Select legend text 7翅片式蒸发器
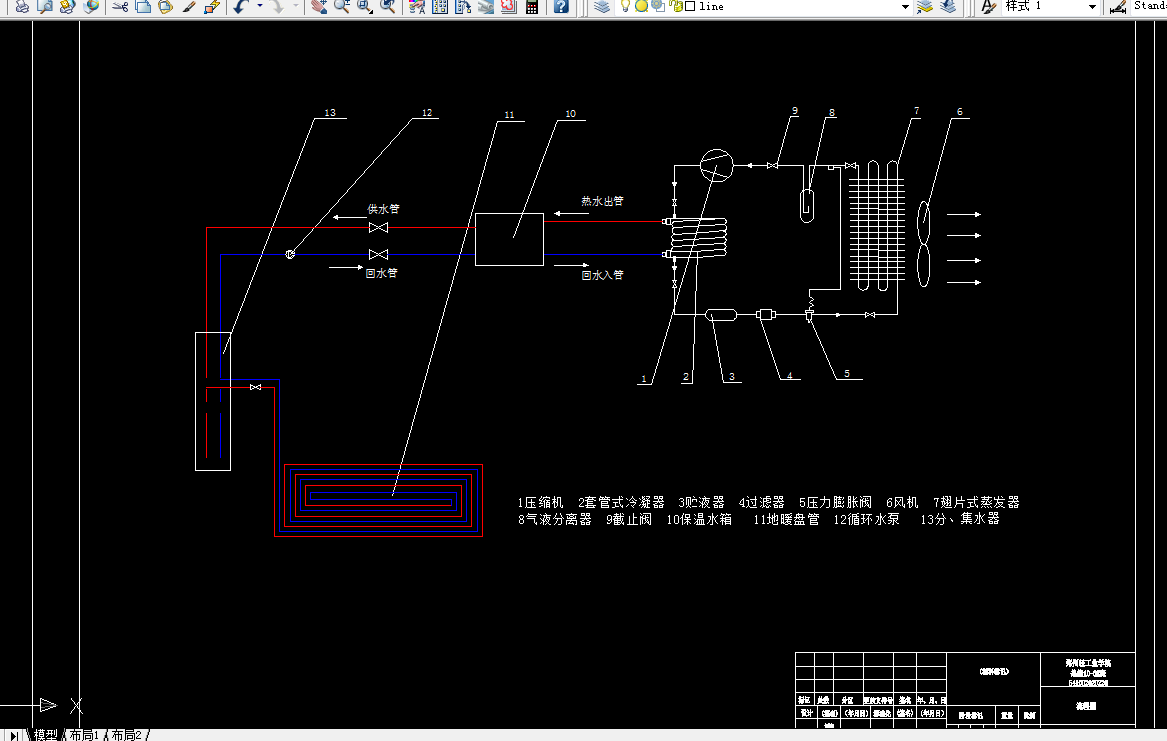This screenshot has width=1167, height=741. point(976,503)
